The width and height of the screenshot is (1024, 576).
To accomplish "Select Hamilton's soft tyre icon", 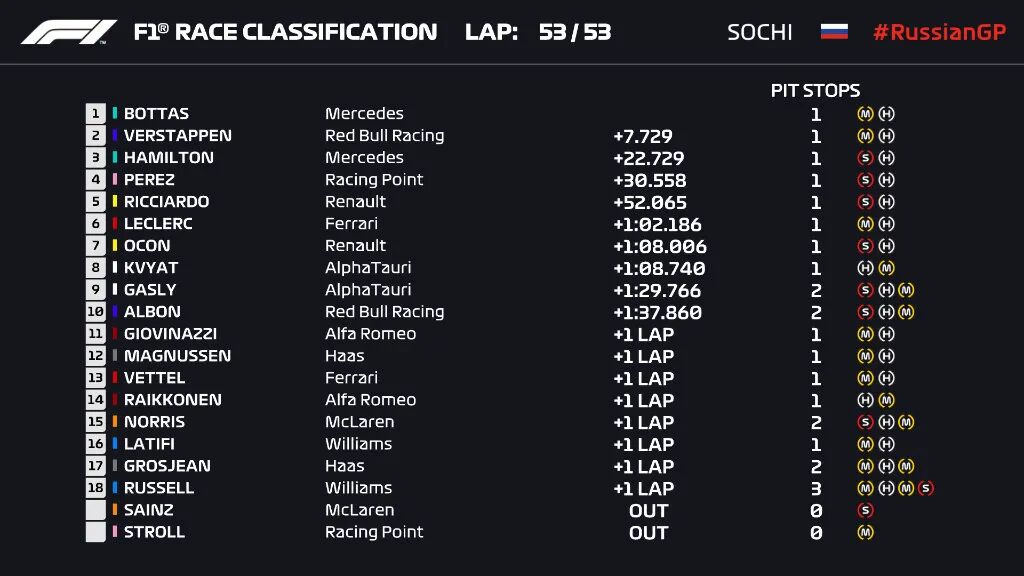I will click(865, 158).
